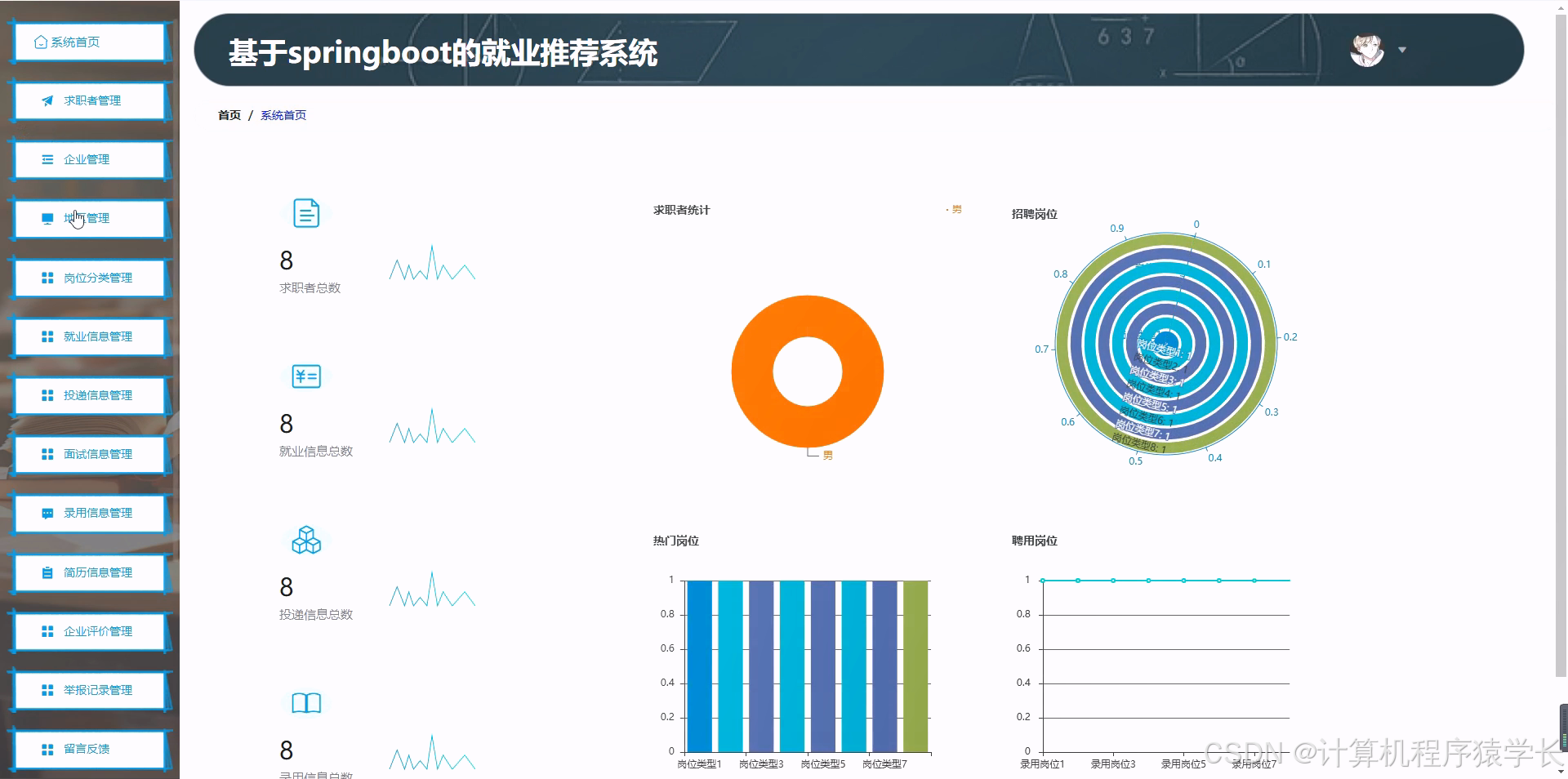Click the monitor icon in the sidebar

(x=47, y=218)
